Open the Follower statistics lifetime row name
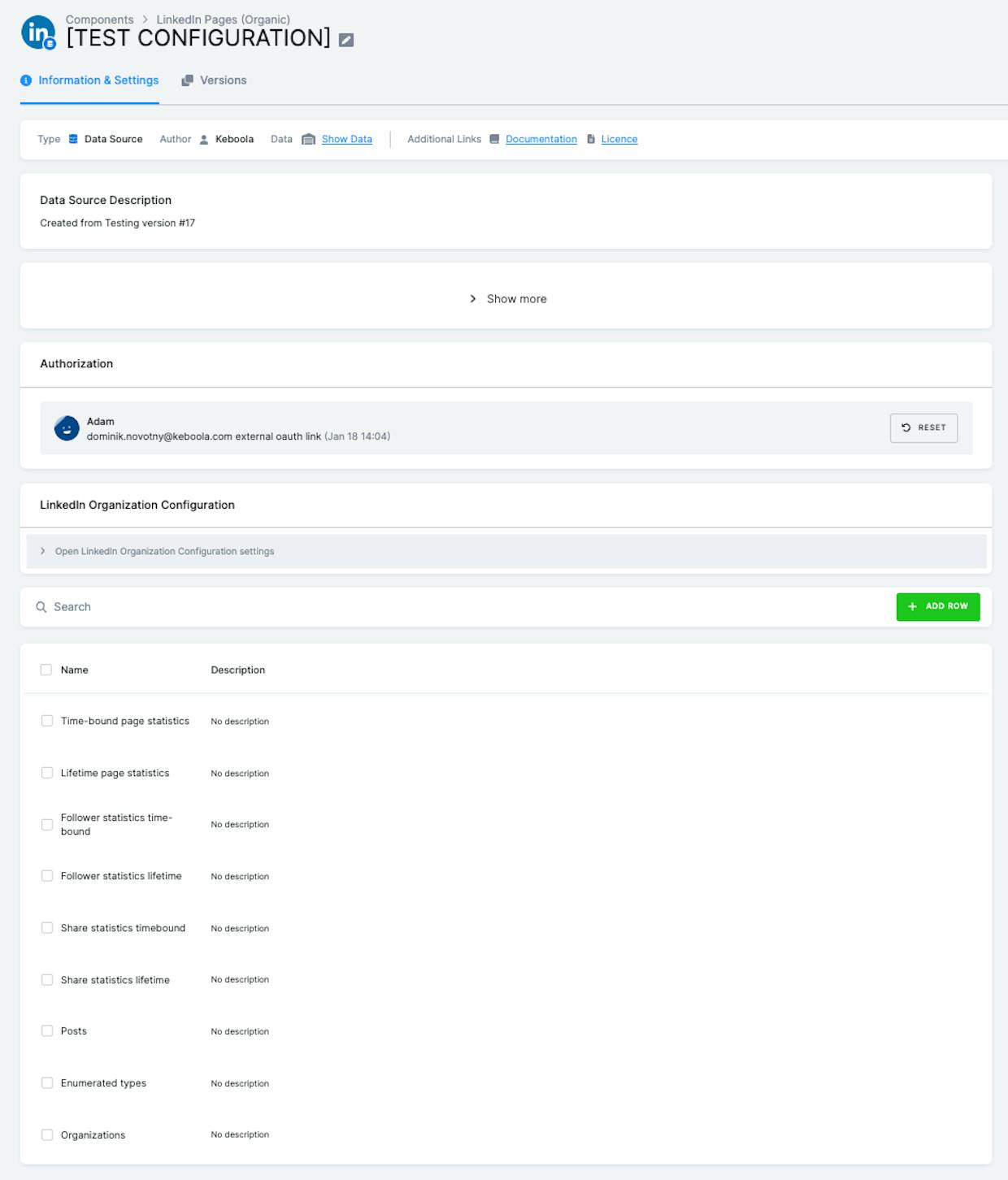The height and width of the screenshot is (1180, 1008). click(x=121, y=876)
